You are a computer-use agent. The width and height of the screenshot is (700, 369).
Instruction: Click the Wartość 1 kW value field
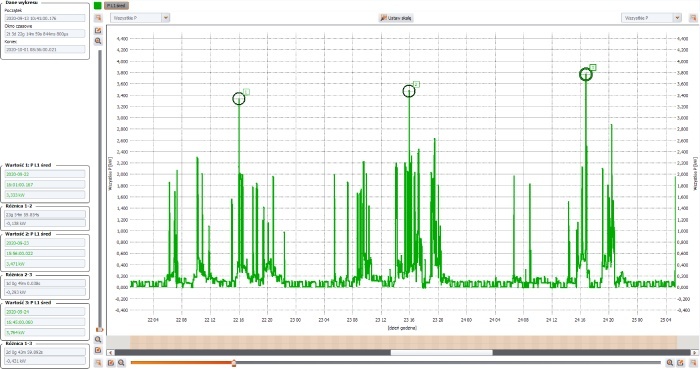(45, 195)
